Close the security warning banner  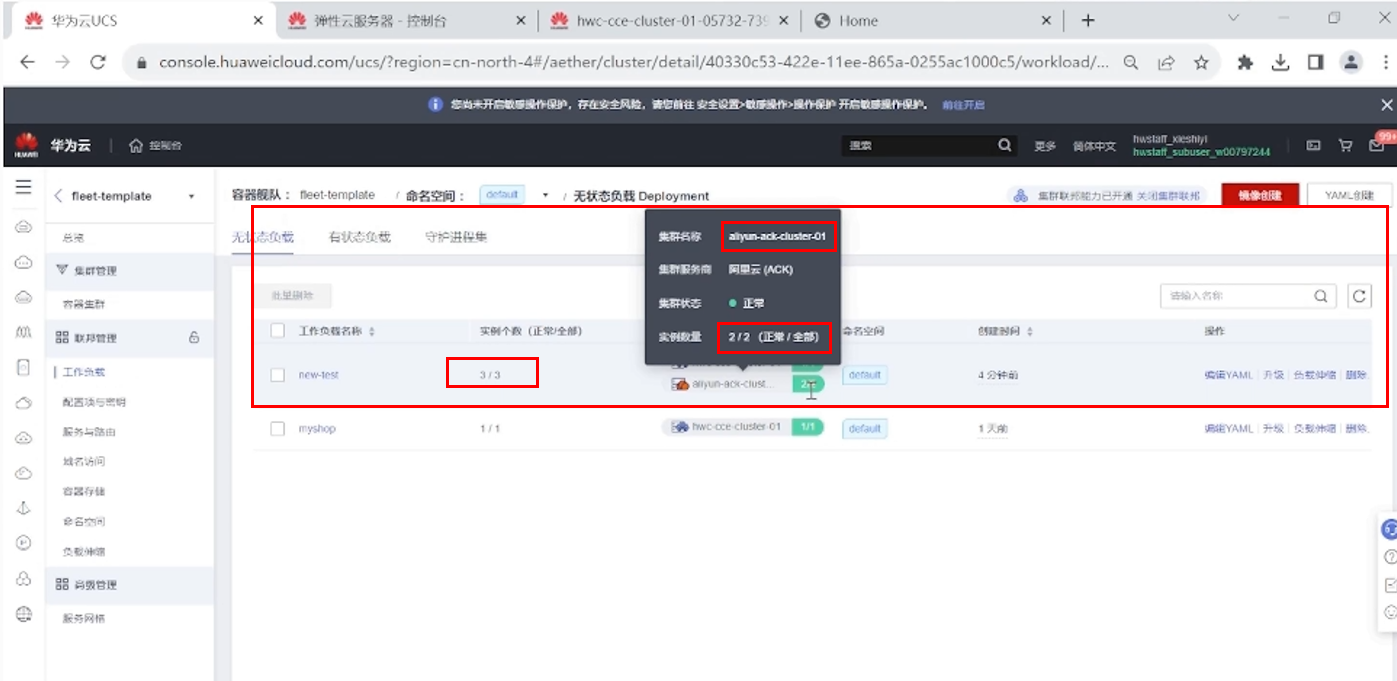(1386, 104)
